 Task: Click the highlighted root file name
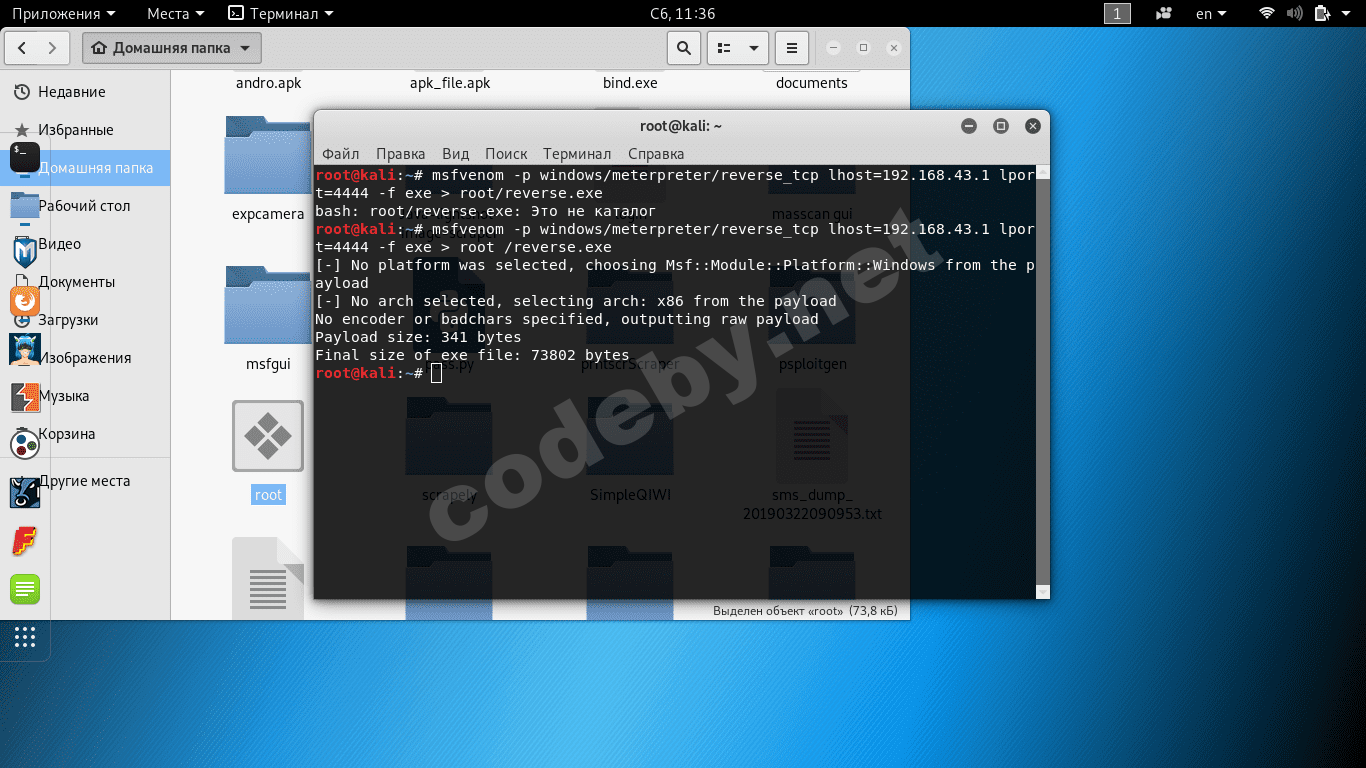(268, 495)
